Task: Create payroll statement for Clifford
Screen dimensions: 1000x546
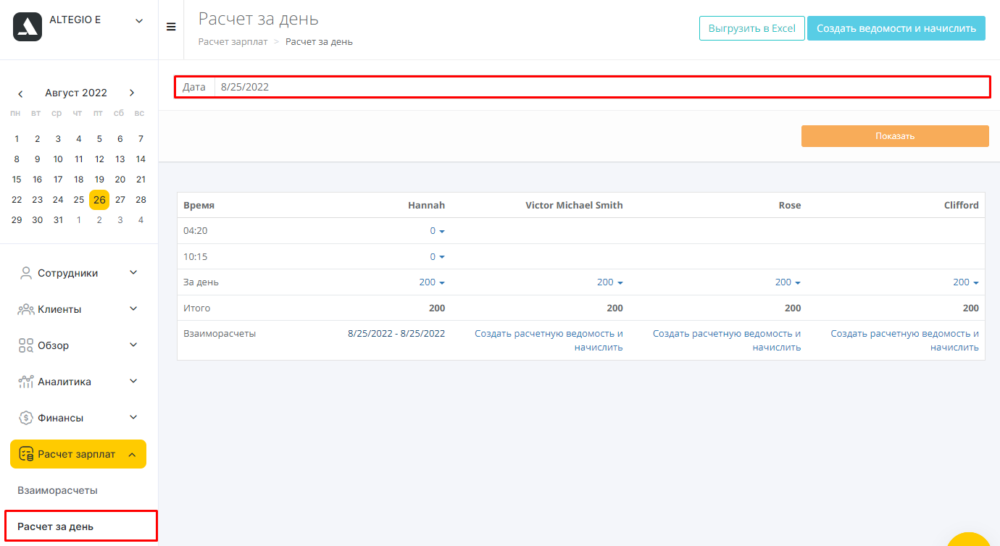Action: (904, 341)
